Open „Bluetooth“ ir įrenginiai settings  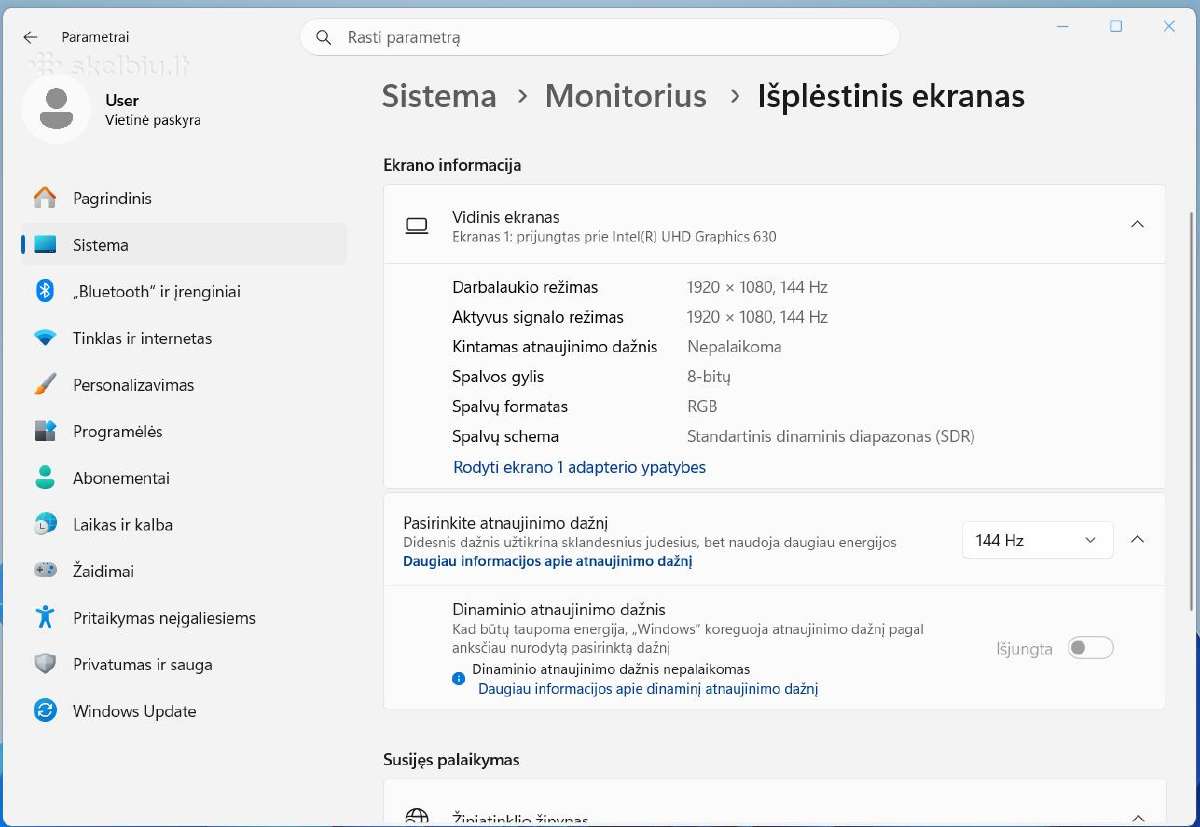tap(183, 291)
